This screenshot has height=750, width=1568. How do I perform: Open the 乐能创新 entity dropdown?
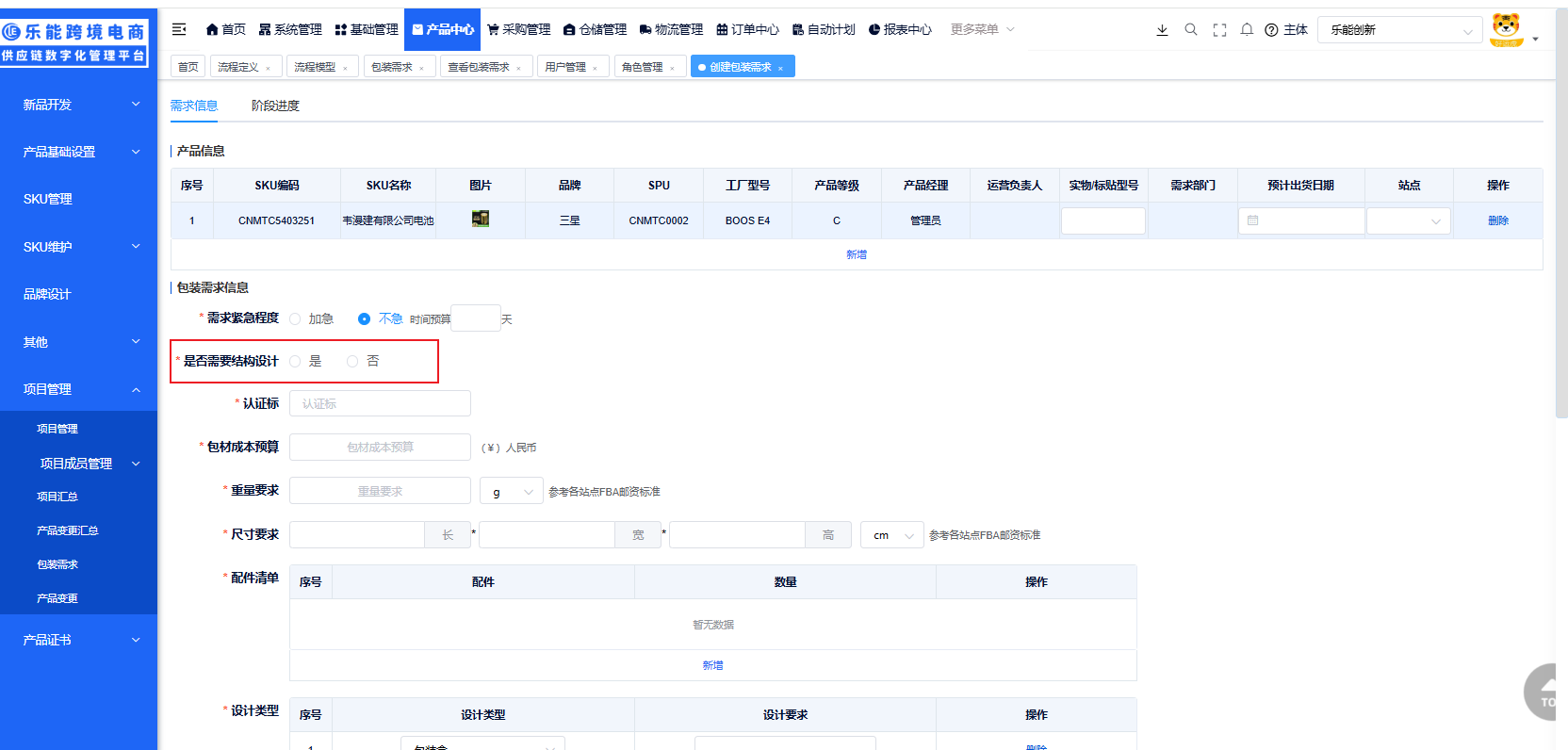coord(1399,30)
